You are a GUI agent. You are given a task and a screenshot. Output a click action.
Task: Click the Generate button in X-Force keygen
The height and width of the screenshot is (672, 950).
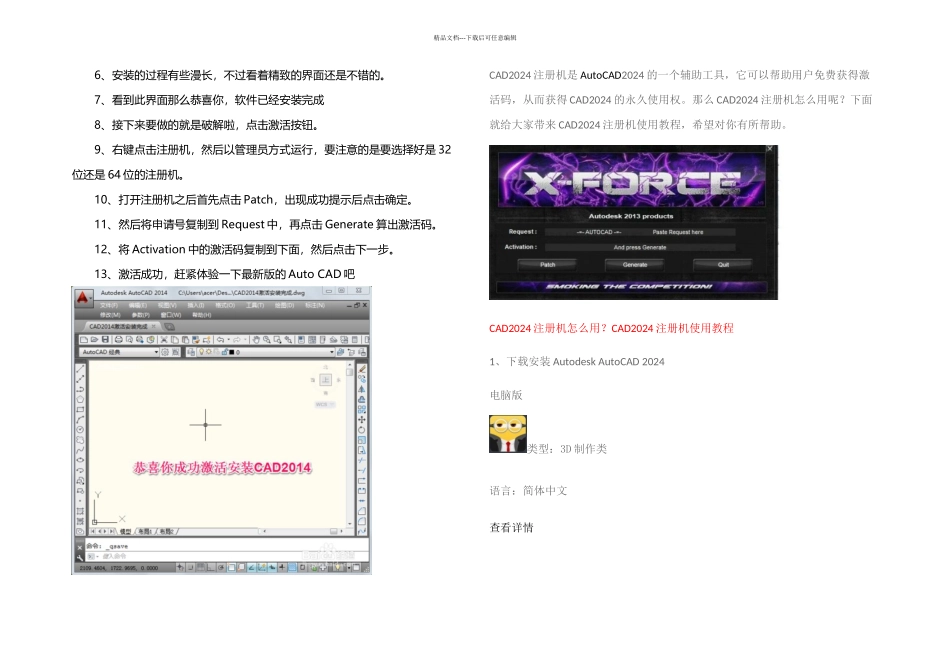click(634, 265)
